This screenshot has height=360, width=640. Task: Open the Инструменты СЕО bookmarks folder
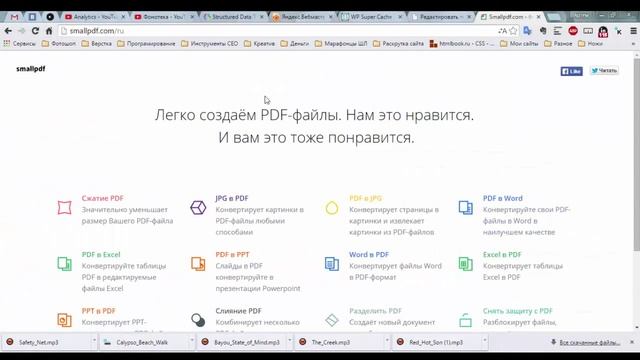[209, 43]
